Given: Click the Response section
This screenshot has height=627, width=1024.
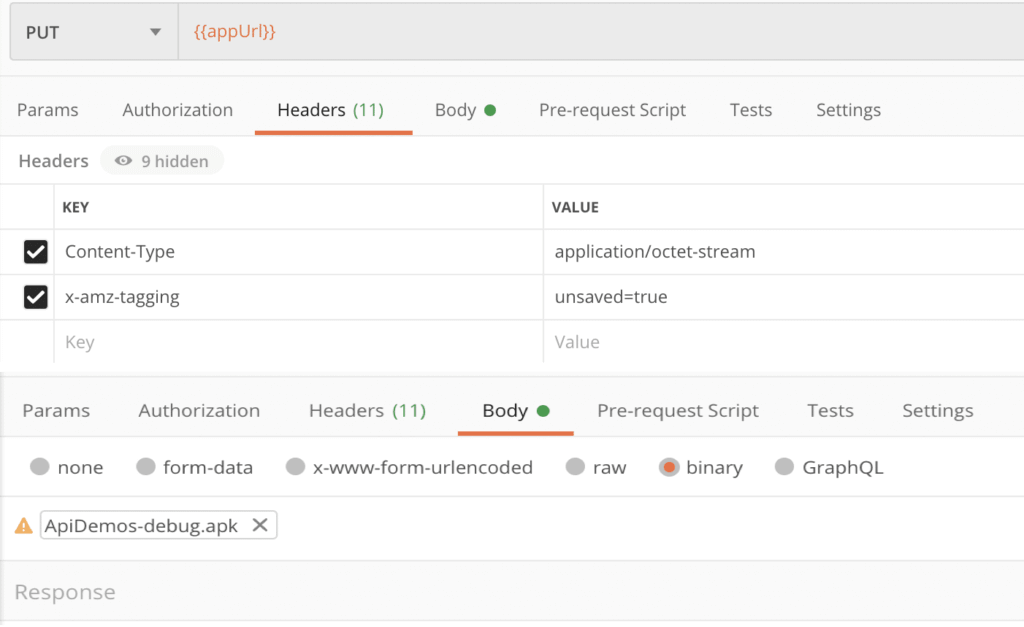Looking at the screenshot, I should tap(64, 592).
